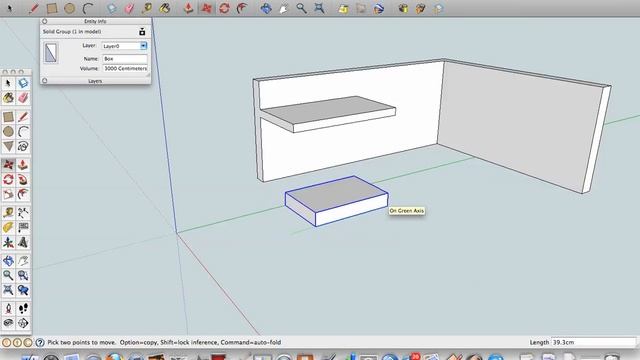The height and width of the screenshot is (360, 640).
Task: Expand the Layers panel header
Action: click(x=95, y=81)
